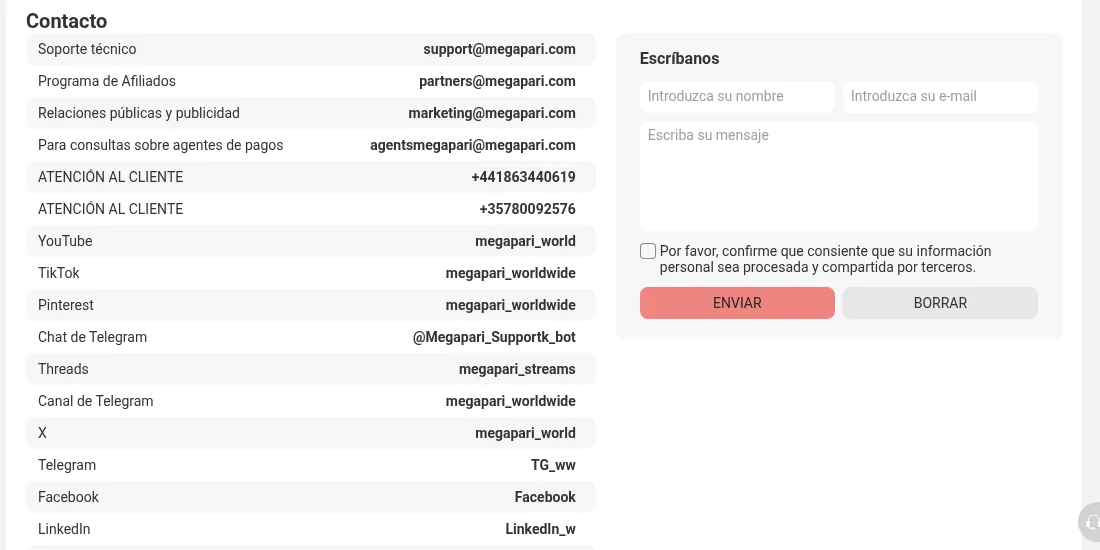The width and height of the screenshot is (1100, 550).
Task: Open the support@megapari.com email link
Action: pyautogui.click(x=499, y=49)
